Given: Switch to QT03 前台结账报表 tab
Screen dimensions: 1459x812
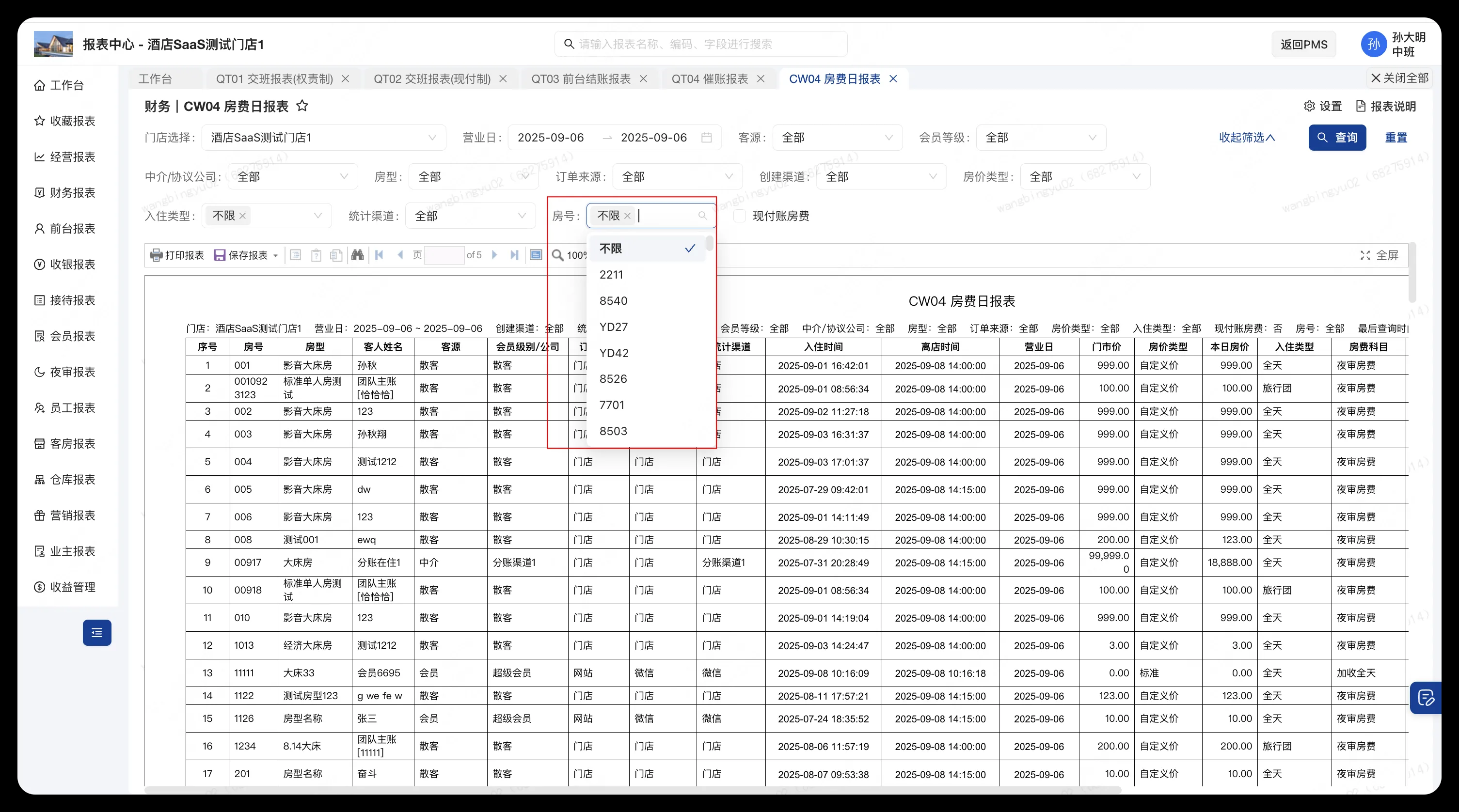Looking at the screenshot, I should coord(581,78).
